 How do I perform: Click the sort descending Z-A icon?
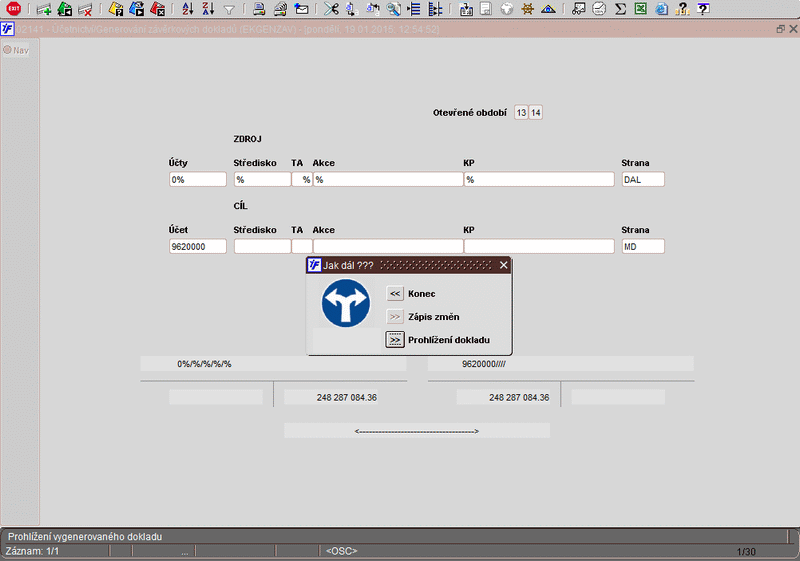[207, 9]
